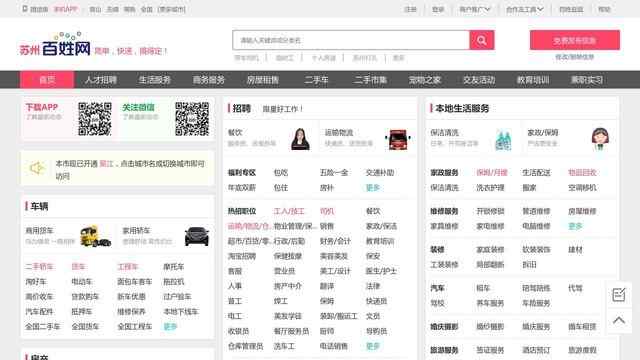Click the 摩托车 link
Viewport: 640px width, 360px height.
[x=173, y=267]
